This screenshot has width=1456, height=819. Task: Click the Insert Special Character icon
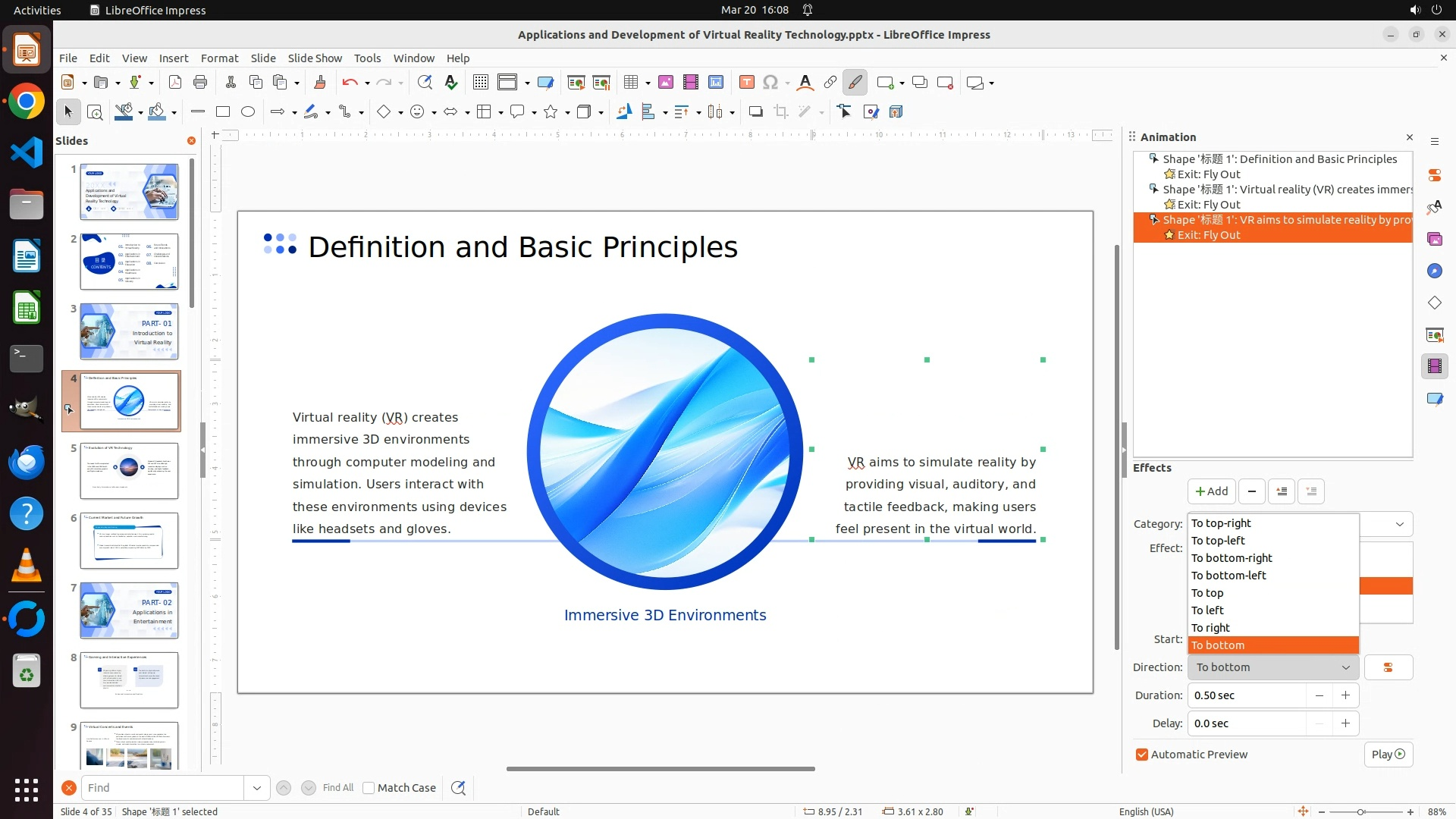click(x=770, y=83)
